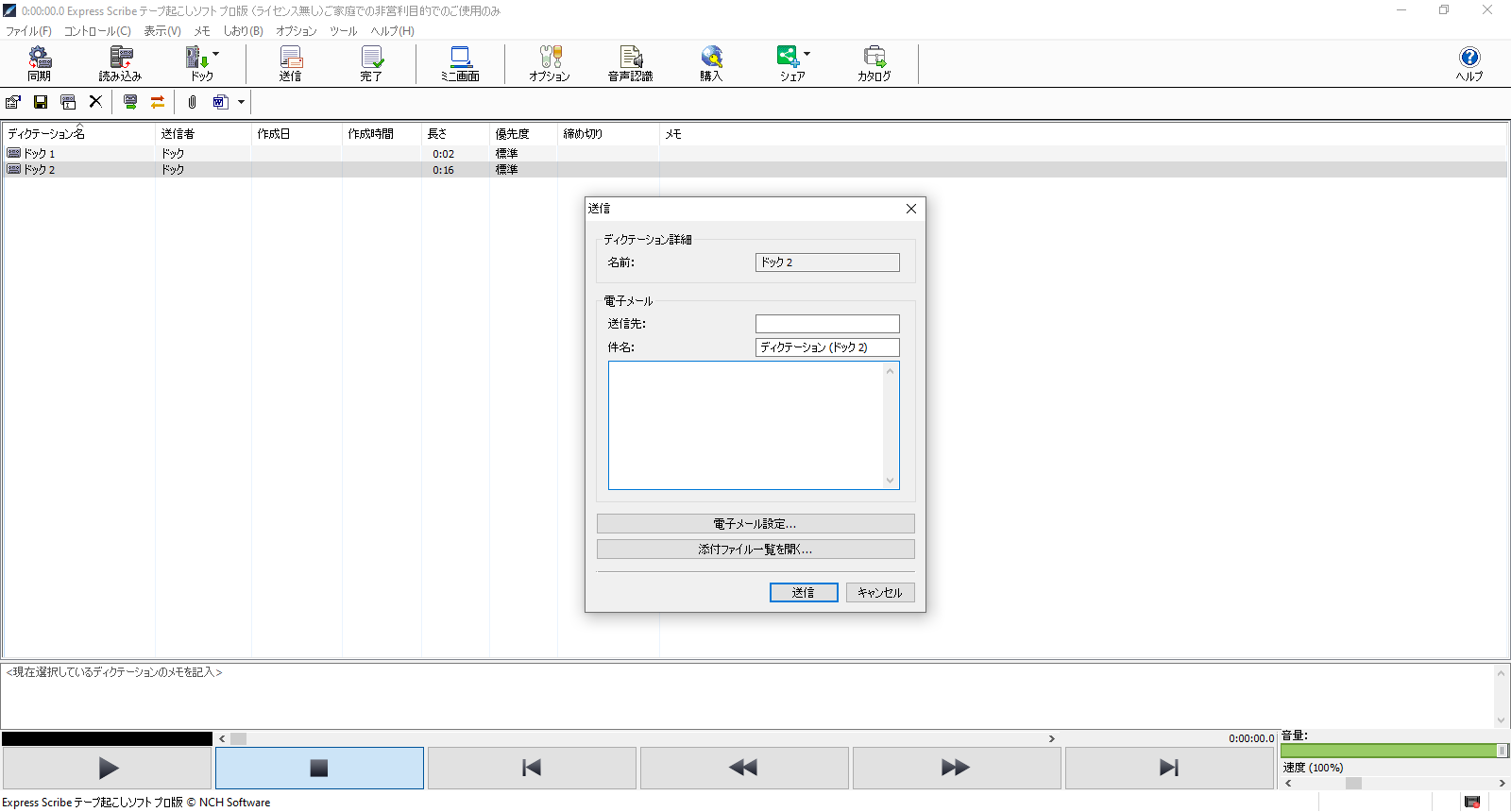Click the 同期 (Sync) toolbar icon

[39, 63]
